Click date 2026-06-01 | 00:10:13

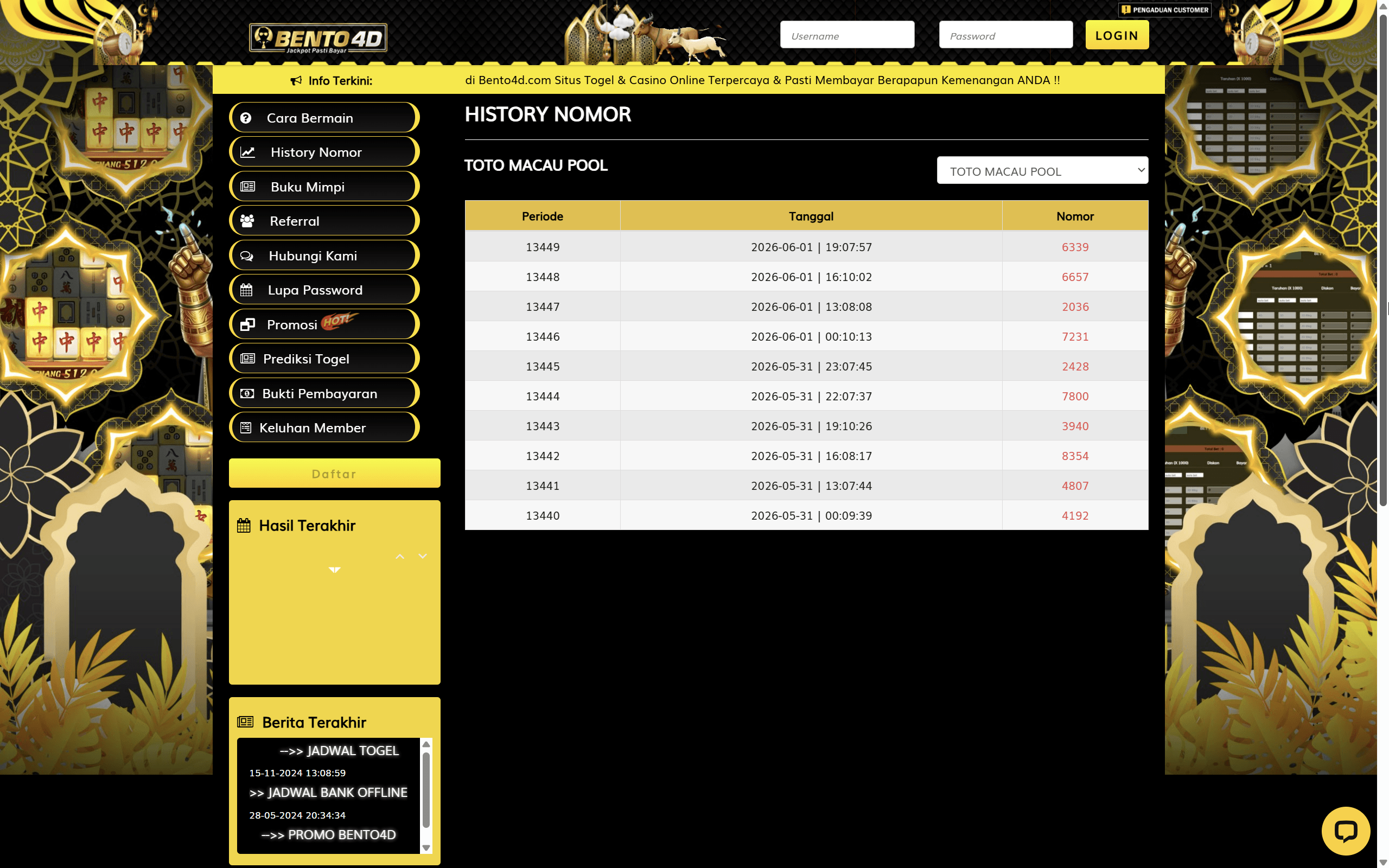tap(811, 336)
